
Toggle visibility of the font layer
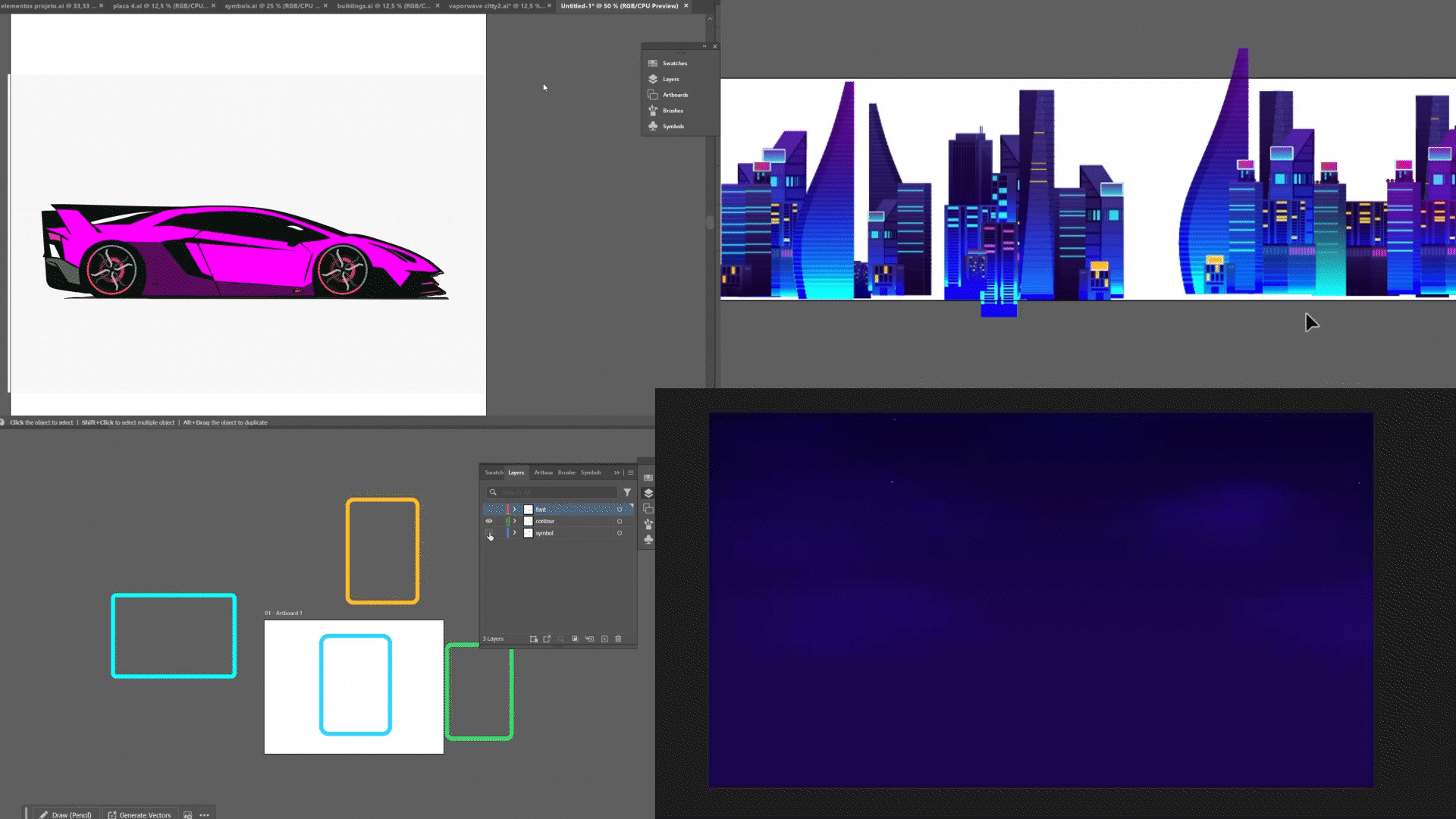(489, 510)
